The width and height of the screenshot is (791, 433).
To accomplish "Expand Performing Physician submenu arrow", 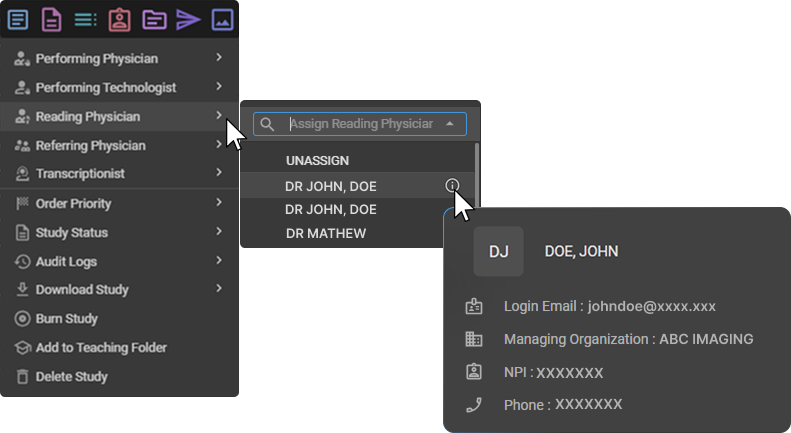I will point(219,58).
